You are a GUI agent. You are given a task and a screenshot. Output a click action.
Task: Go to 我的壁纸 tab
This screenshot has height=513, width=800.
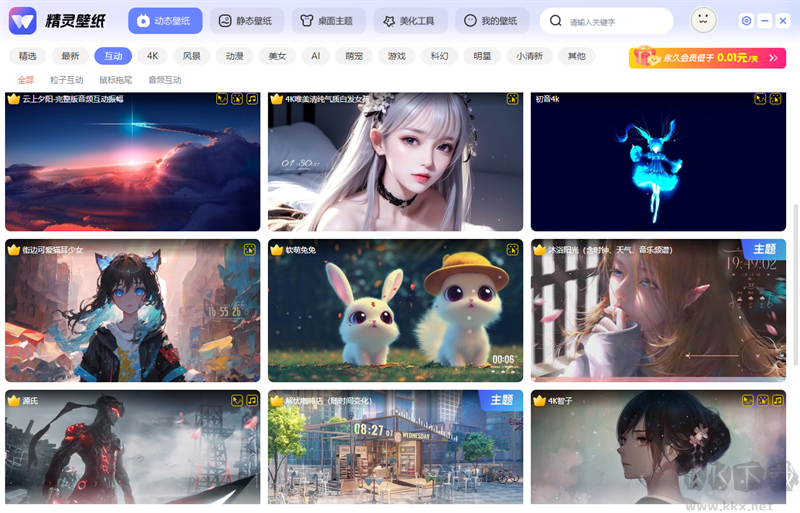coord(492,21)
